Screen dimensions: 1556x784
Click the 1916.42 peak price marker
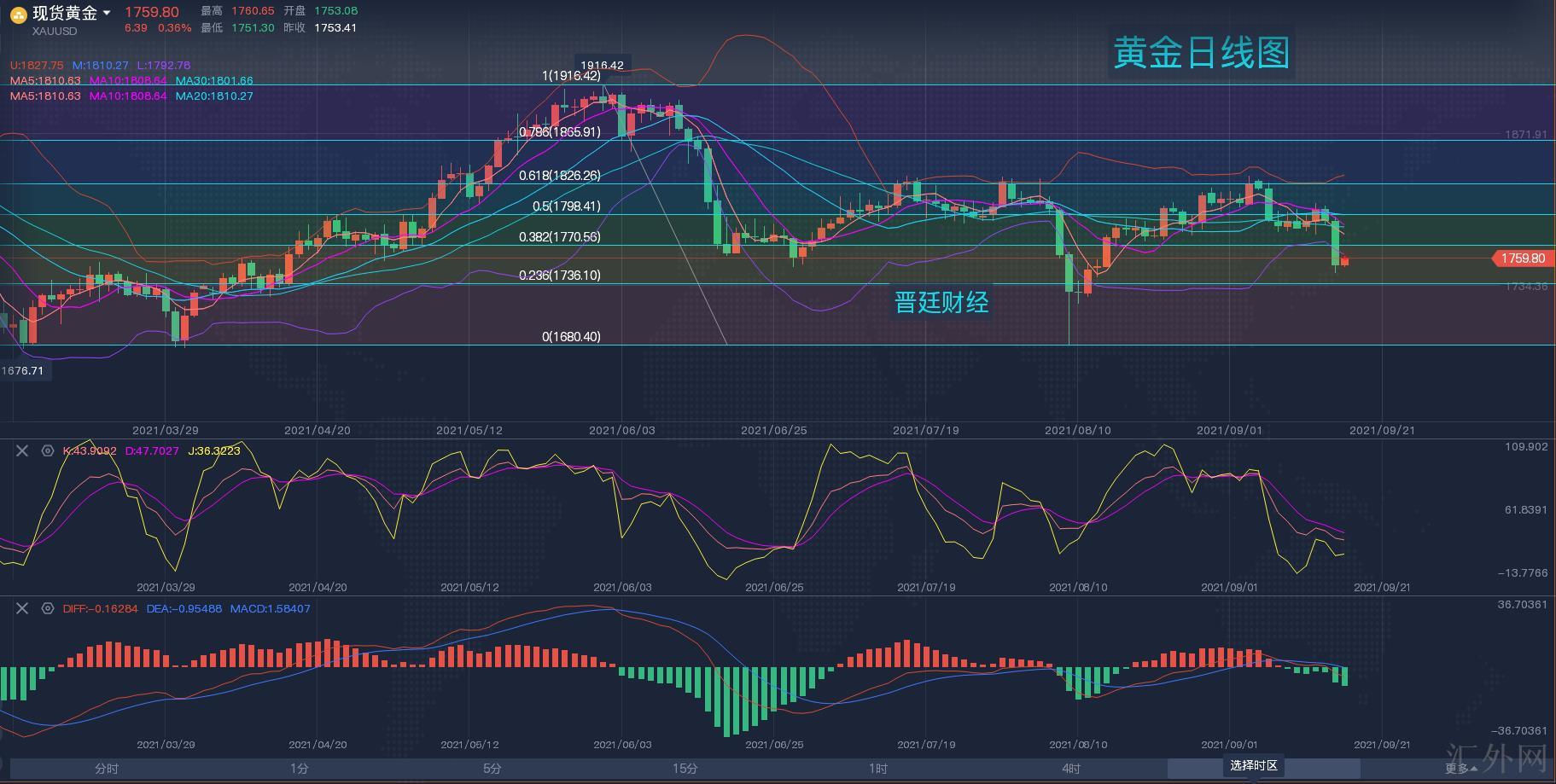602,65
